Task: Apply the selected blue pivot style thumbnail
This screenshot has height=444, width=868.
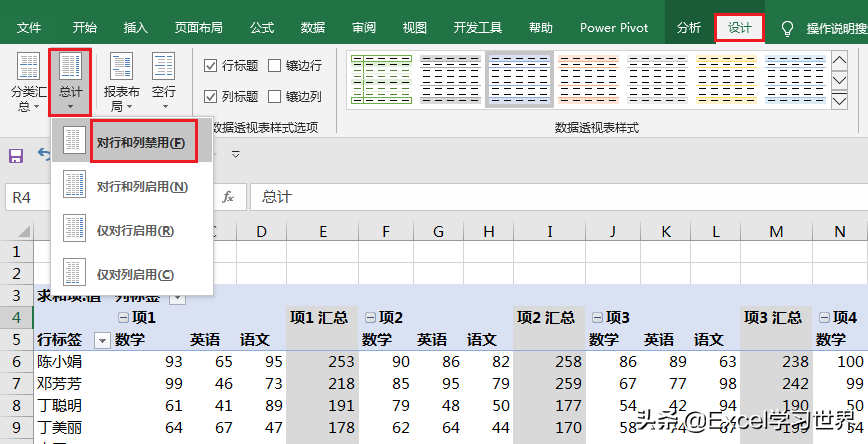Action: [x=519, y=79]
